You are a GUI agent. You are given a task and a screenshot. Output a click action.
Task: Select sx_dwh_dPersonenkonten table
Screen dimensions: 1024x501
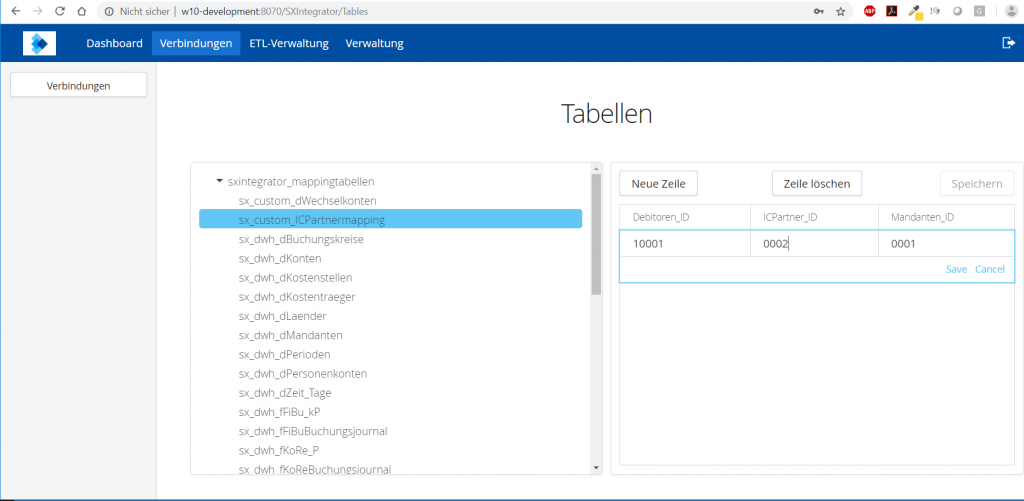[x=303, y=374]
